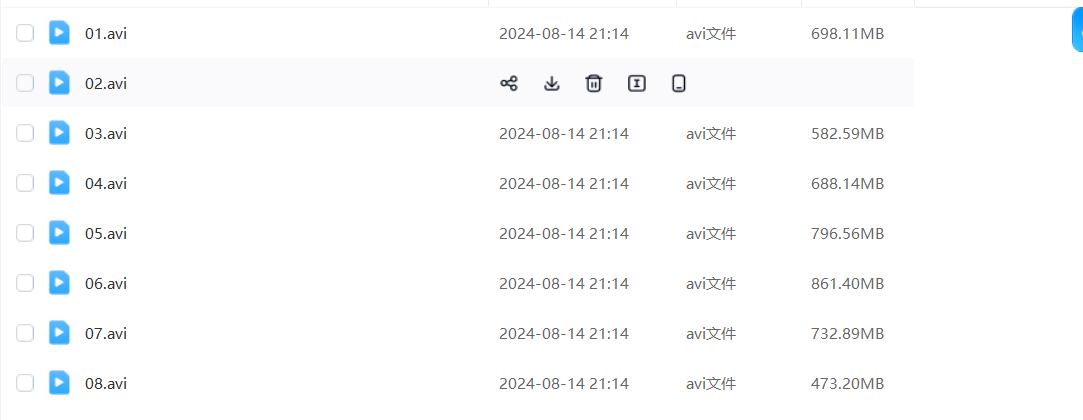Click the 698.11MB size of 01.avi
Image resolution: width=1083 pixels, height=420 pixels.
pyautogui.click(x=847, y=33)
